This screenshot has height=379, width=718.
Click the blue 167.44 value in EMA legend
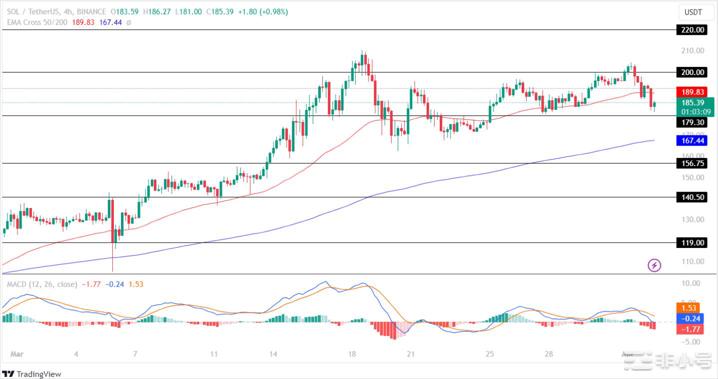(110, 22)
